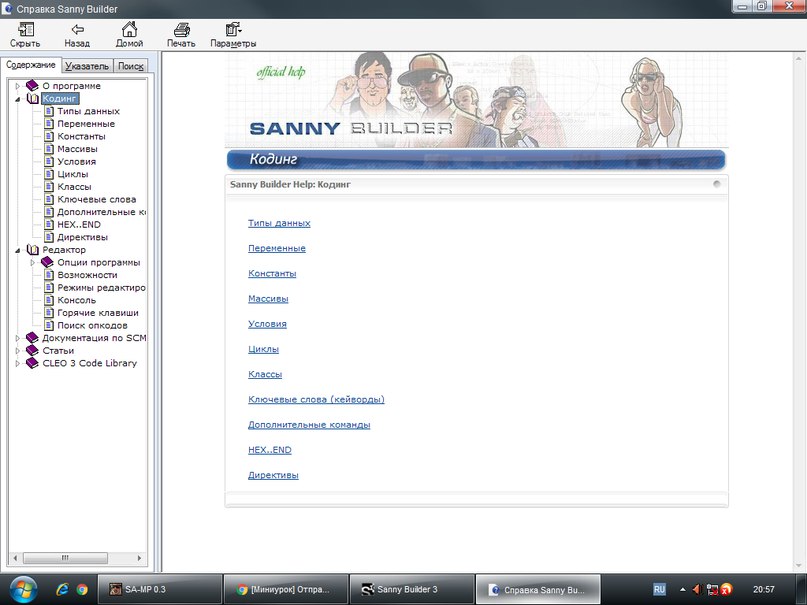Expand the Статьи tree node
The image size is (807, 605).
point(18,351)
